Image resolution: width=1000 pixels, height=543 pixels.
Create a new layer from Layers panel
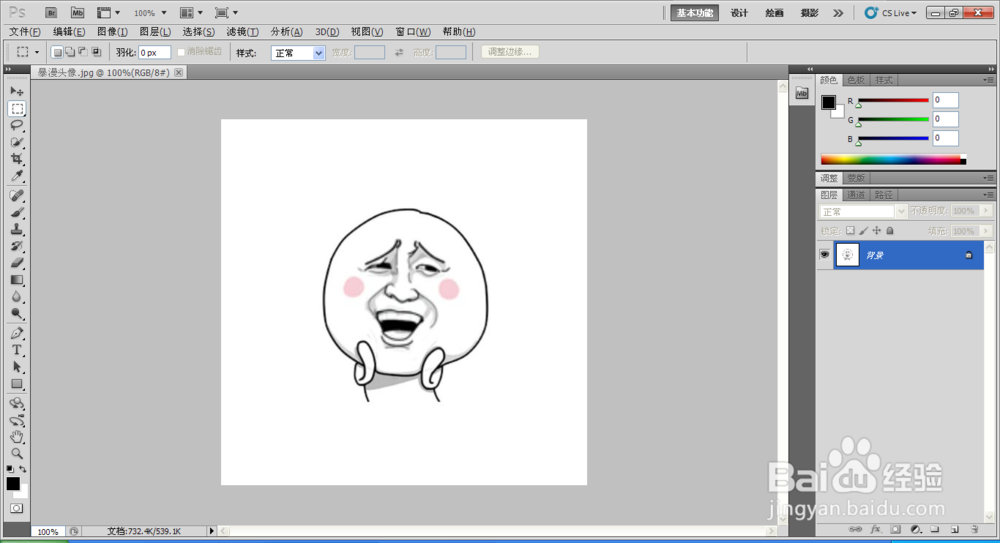tap(955, 530)
